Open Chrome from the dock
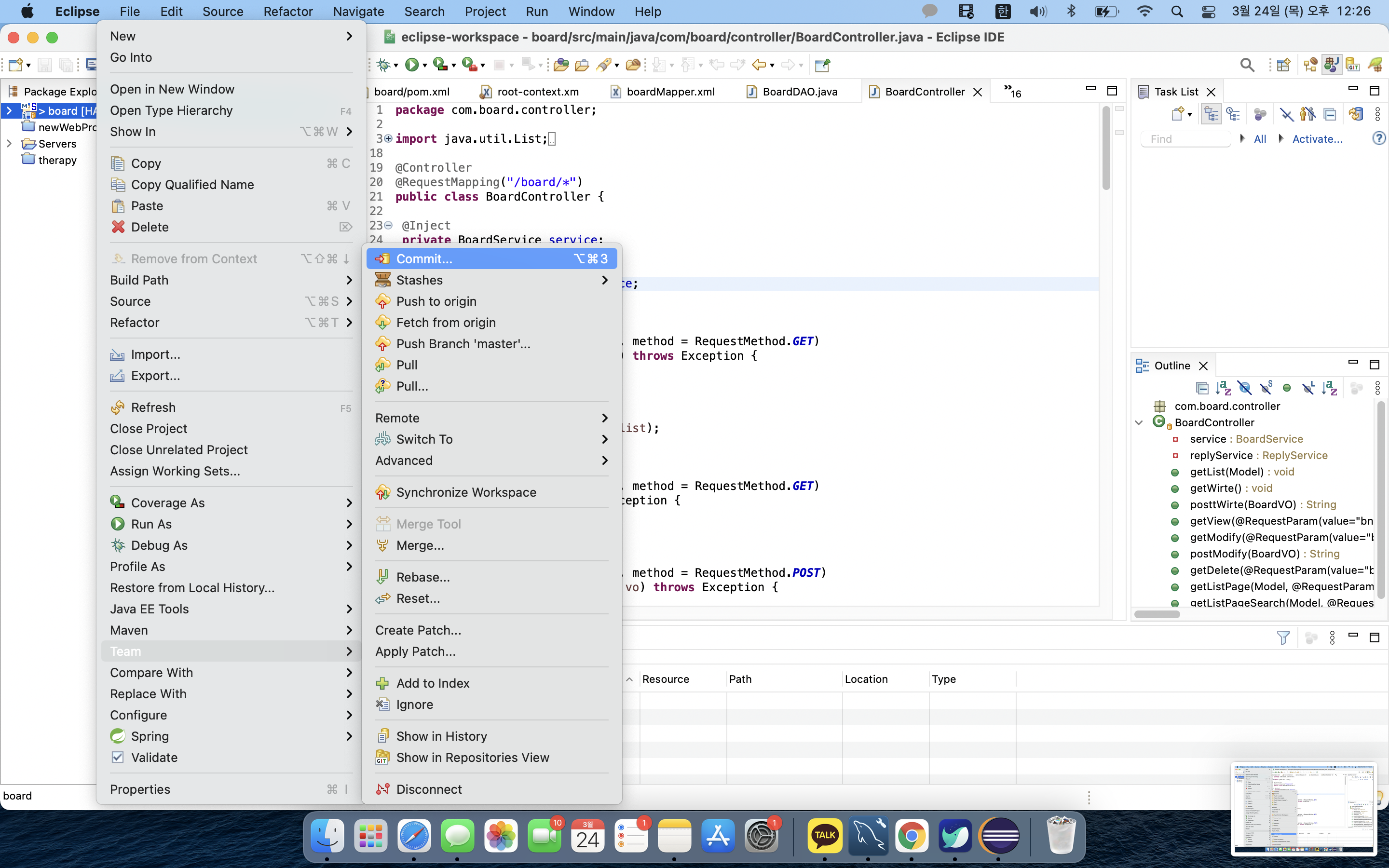This screenshot has width=1389, height=868. (x=911, y=837)
